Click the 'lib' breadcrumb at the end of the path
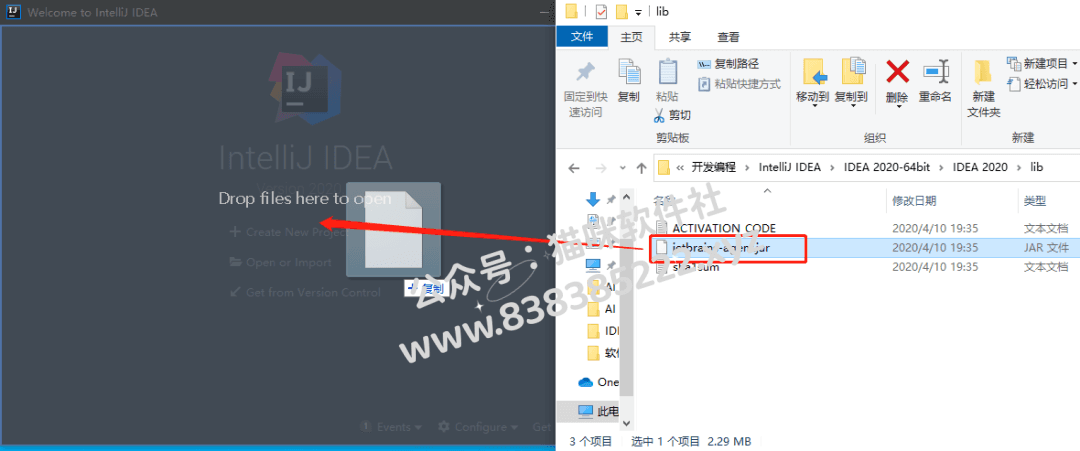 pyautogui.click(x=1037, y=167)
